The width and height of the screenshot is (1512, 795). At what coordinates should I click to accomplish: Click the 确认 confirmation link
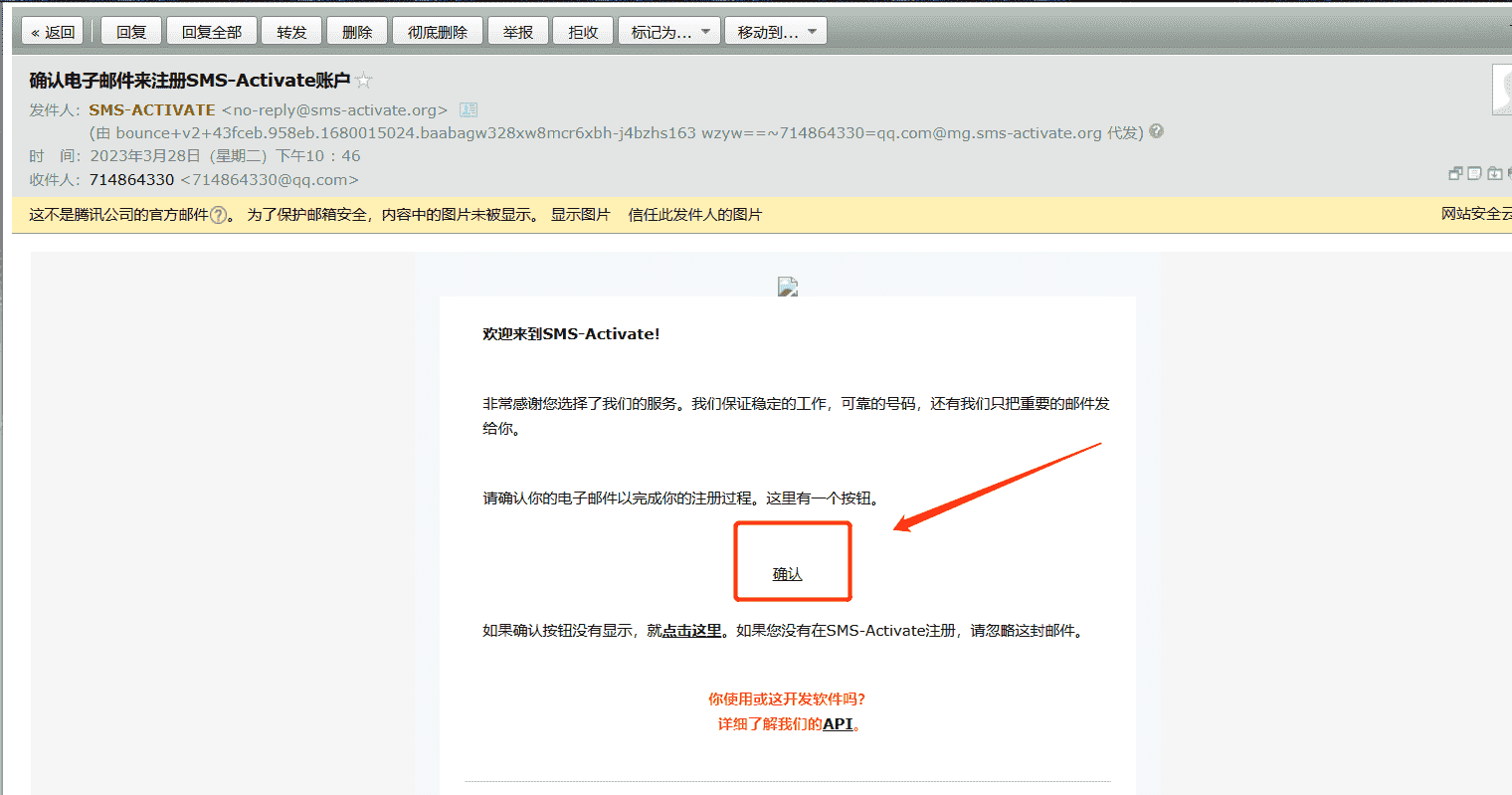(788, 574)
